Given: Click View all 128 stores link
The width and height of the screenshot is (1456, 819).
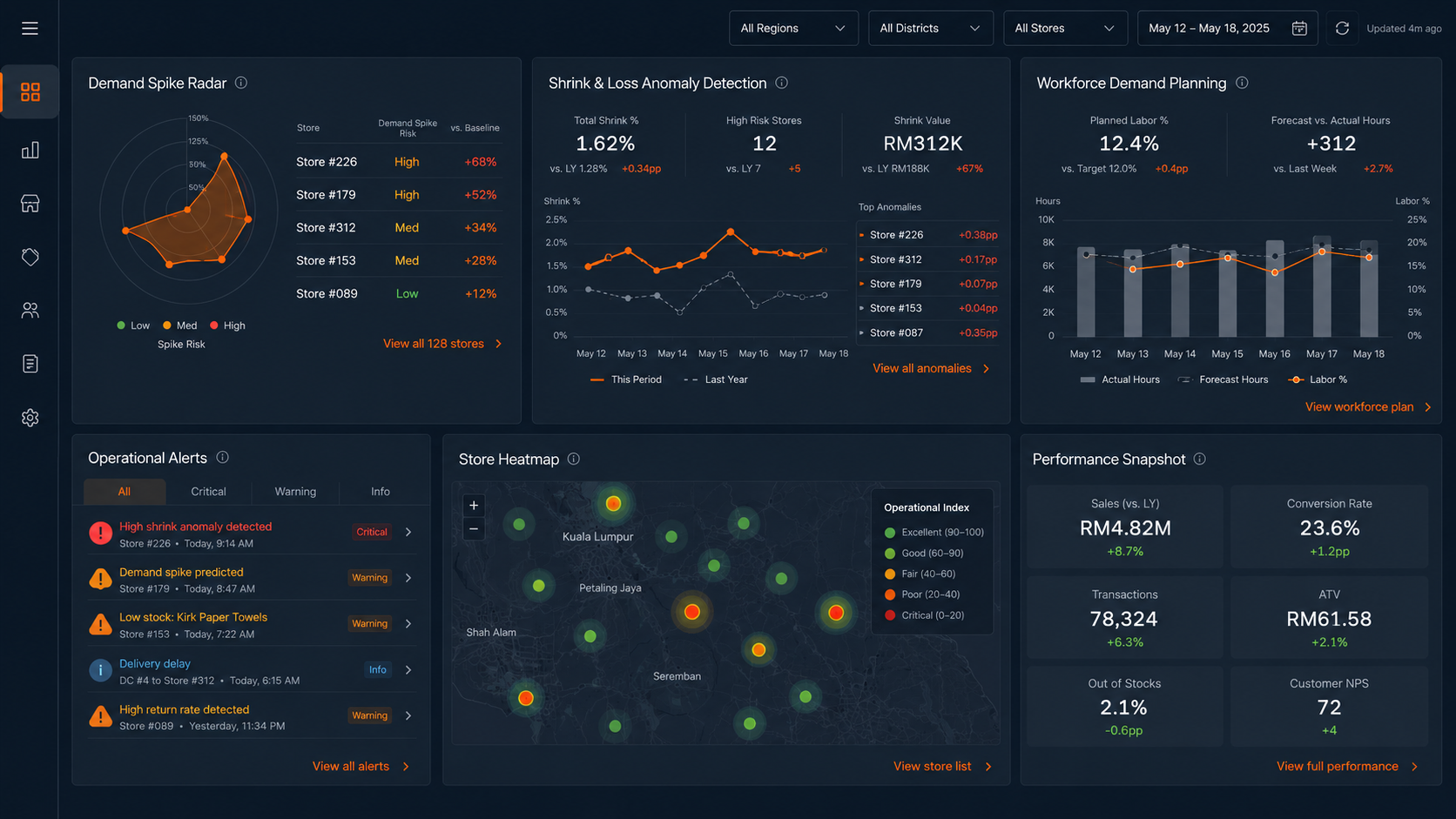Looking at the screenshot, I should coord(442,344).
